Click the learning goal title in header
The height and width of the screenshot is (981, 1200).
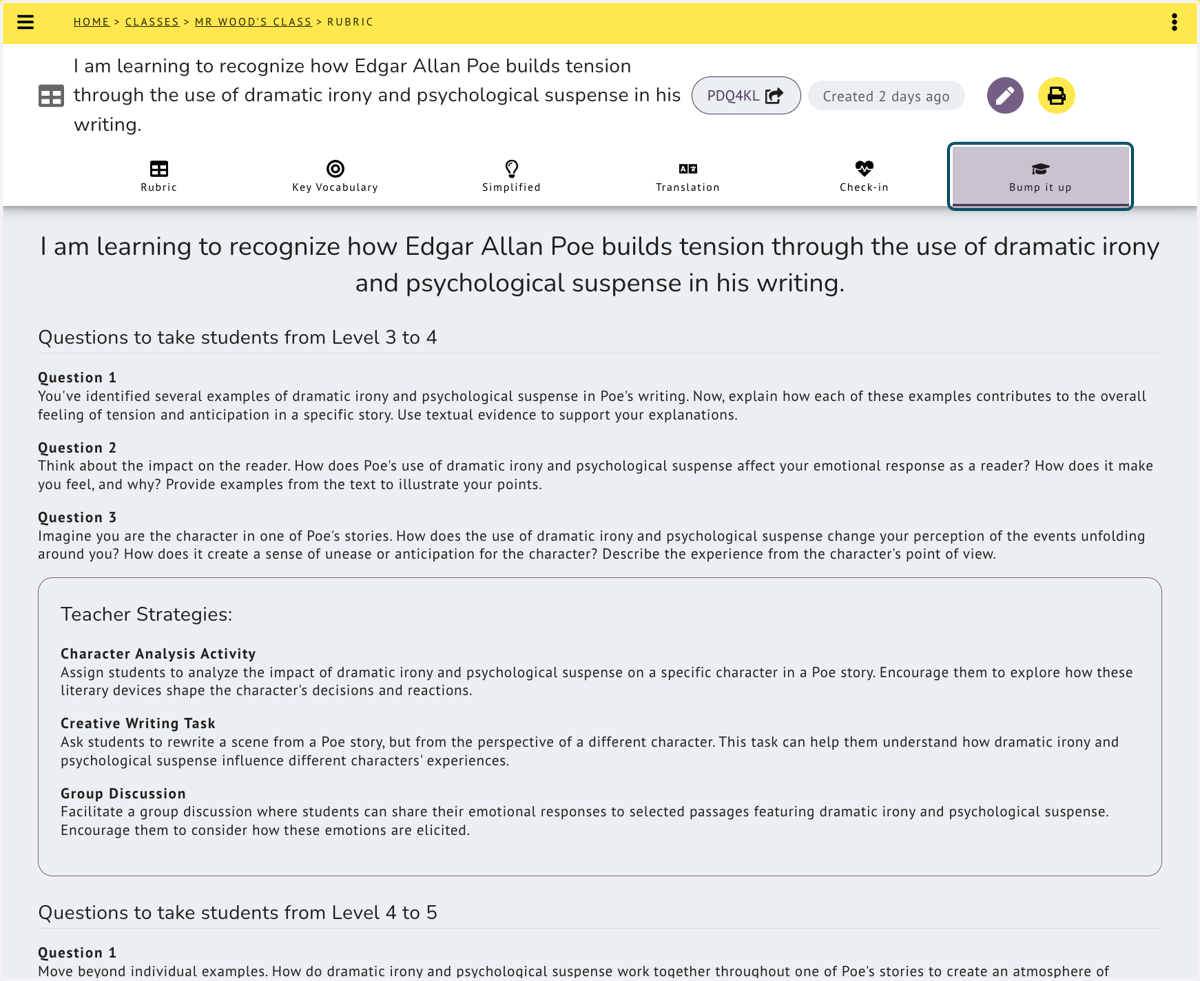(x=377, y=95)
